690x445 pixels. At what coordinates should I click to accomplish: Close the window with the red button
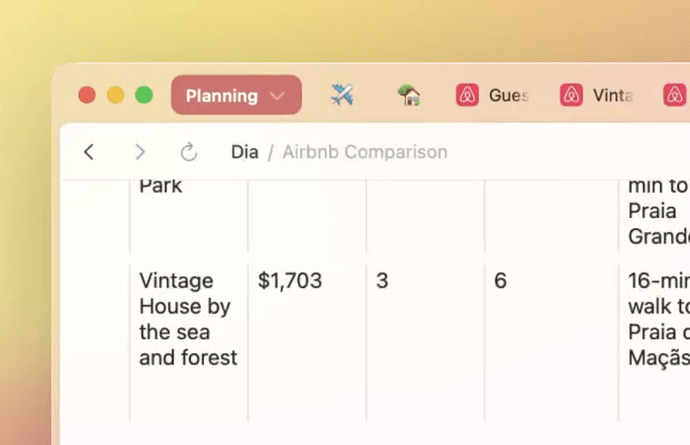[87, 96]
